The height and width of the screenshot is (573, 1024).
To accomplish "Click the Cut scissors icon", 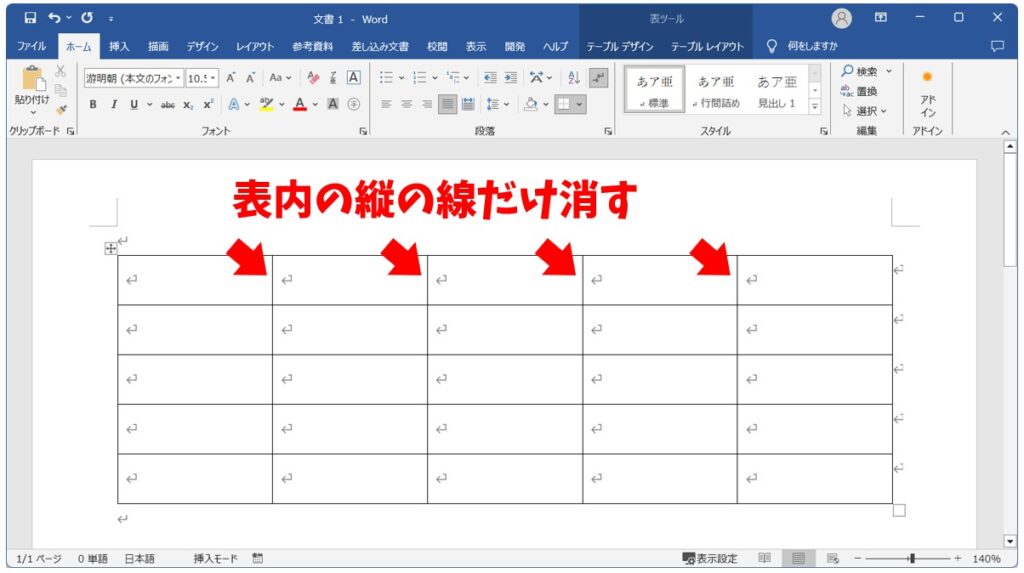I will (61, 71).
